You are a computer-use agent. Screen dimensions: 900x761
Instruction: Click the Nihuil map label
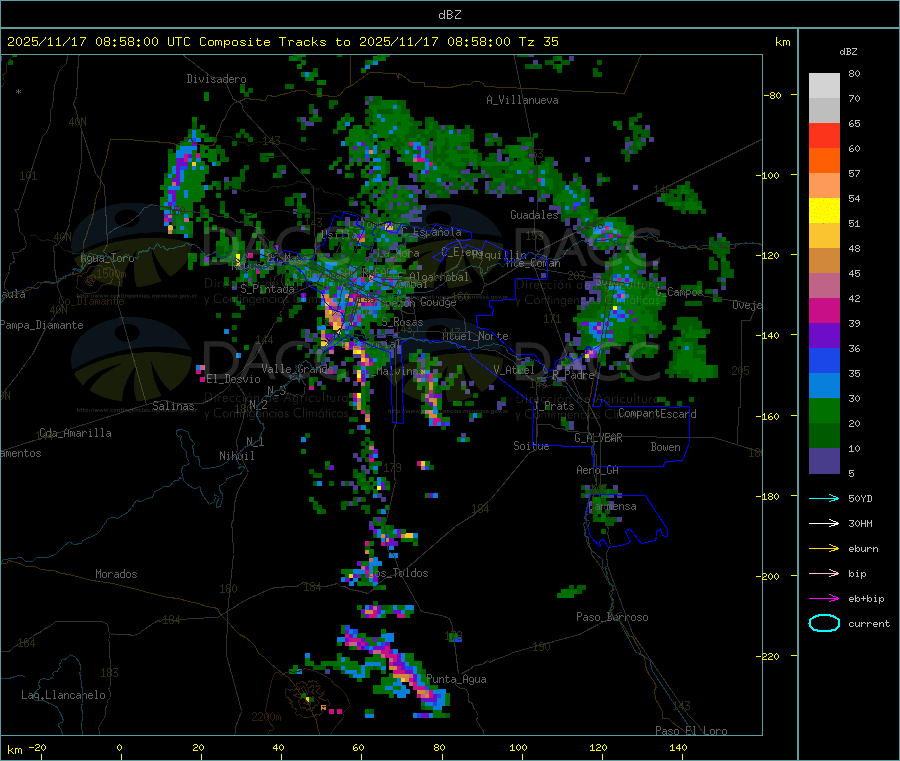coord(236,456)
